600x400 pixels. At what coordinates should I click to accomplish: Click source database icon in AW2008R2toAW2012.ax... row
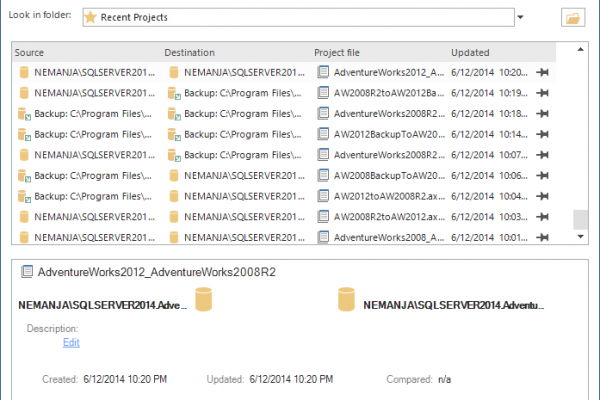pos(24,217)
